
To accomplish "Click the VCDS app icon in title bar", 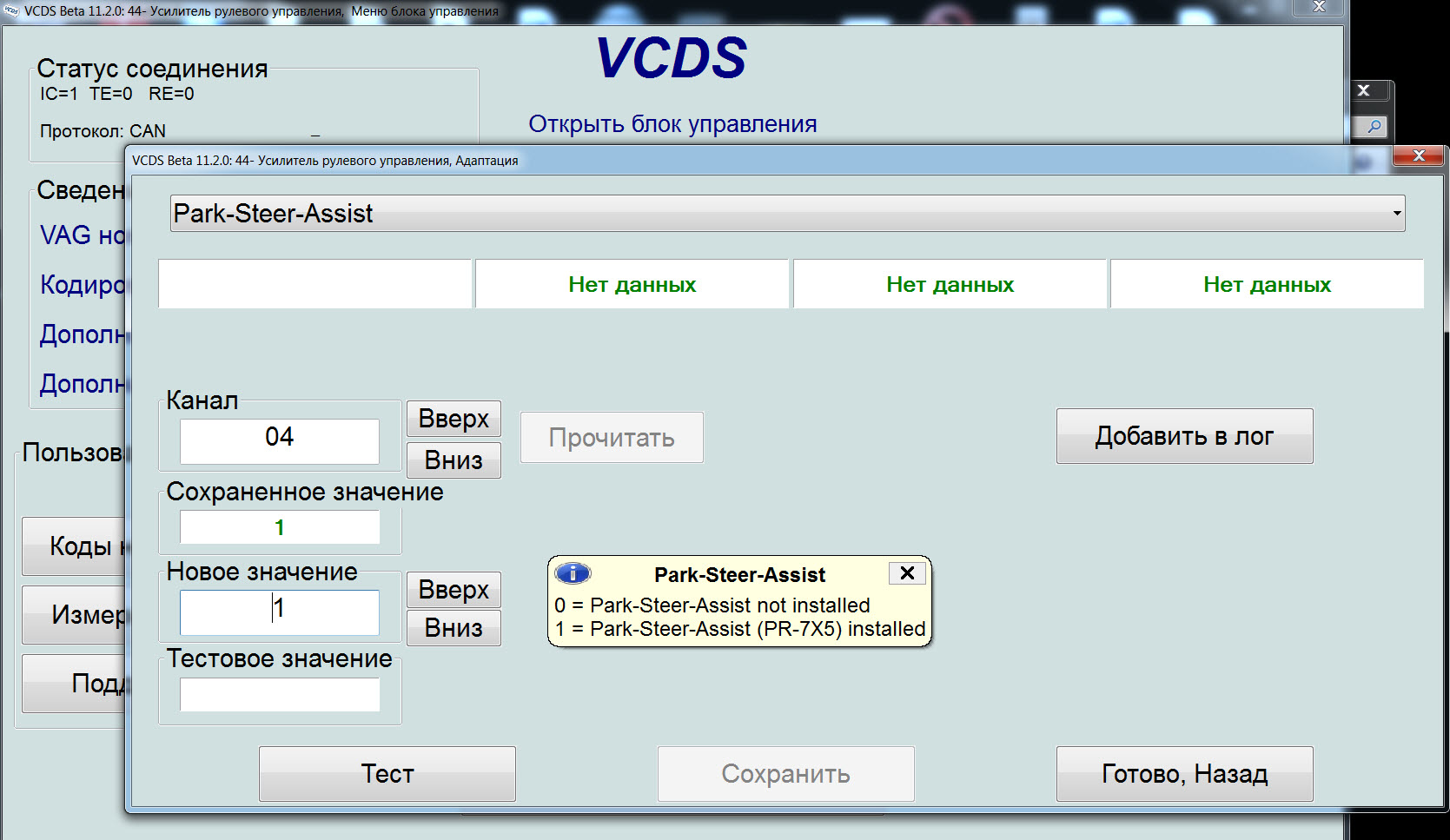I will [x=11, y=10].
